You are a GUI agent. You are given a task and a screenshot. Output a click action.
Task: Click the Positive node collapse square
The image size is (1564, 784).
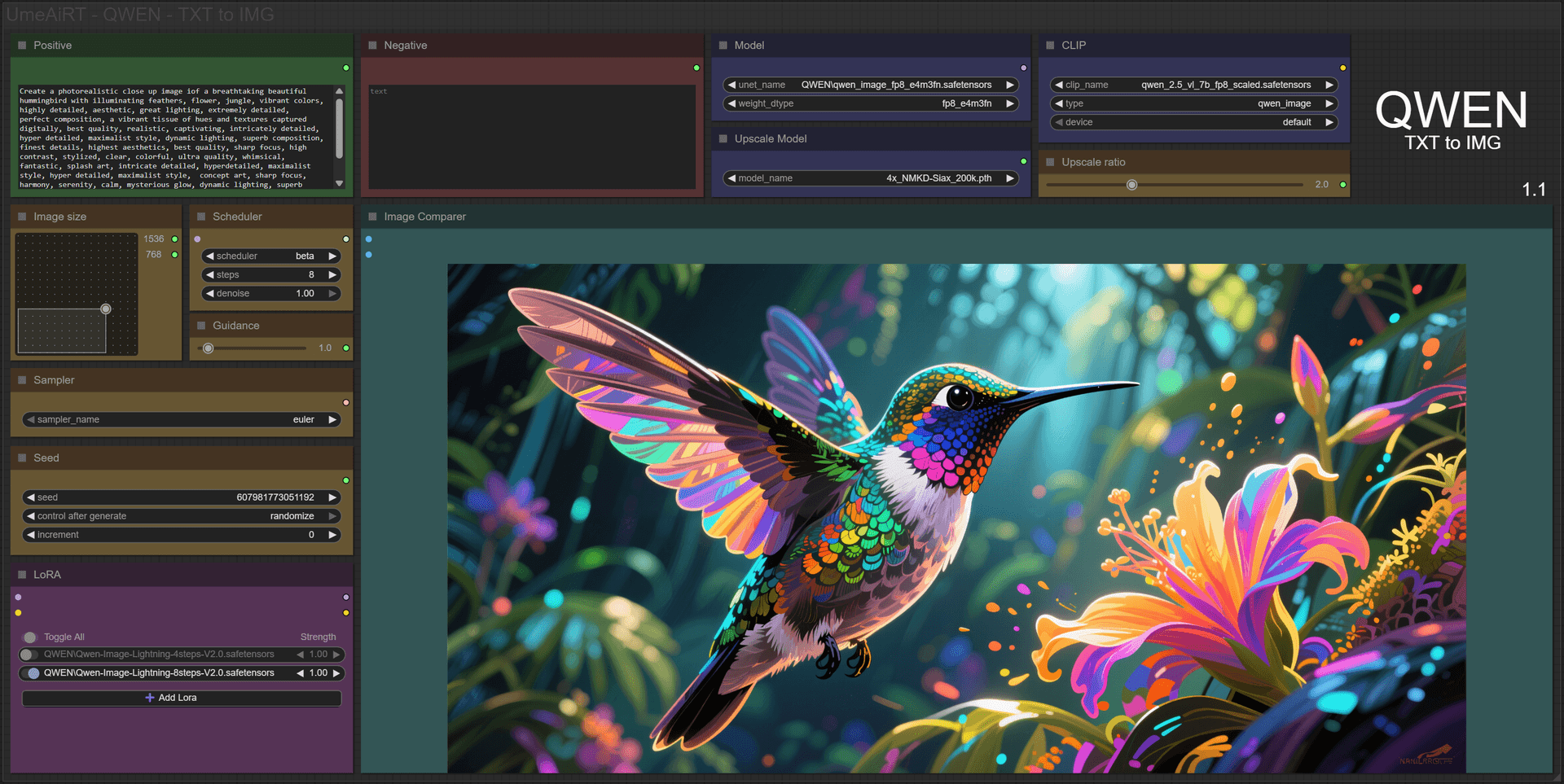click(22, 46)
